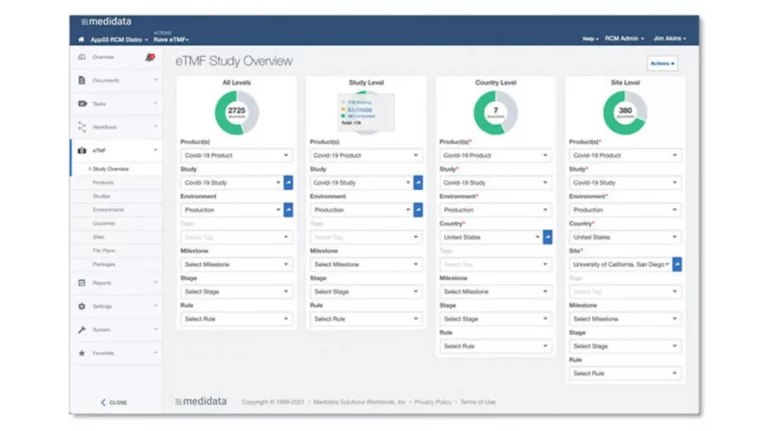Click the home icon in top navigation bar
This screenshot has width=768, height=431.
tap(82, 39)
